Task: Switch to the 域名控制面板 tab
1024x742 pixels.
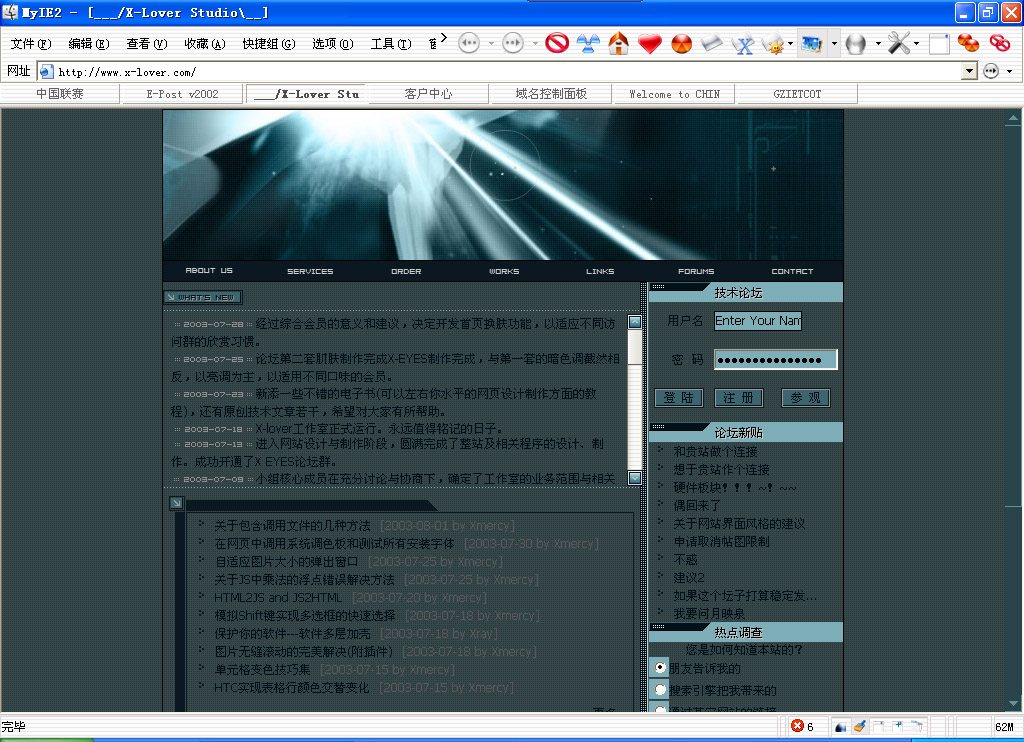Action: [x=551, y=94]
